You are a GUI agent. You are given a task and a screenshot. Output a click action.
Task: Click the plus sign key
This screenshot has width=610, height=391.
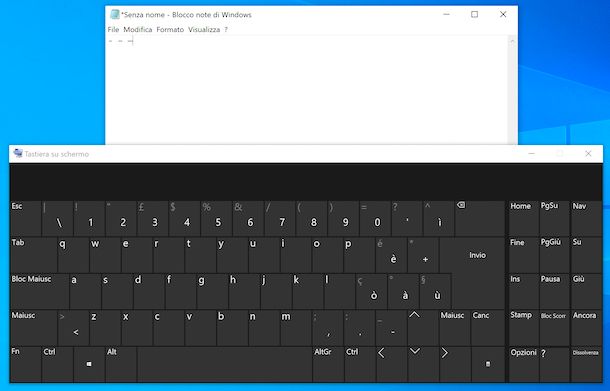[x=423, y=255]
